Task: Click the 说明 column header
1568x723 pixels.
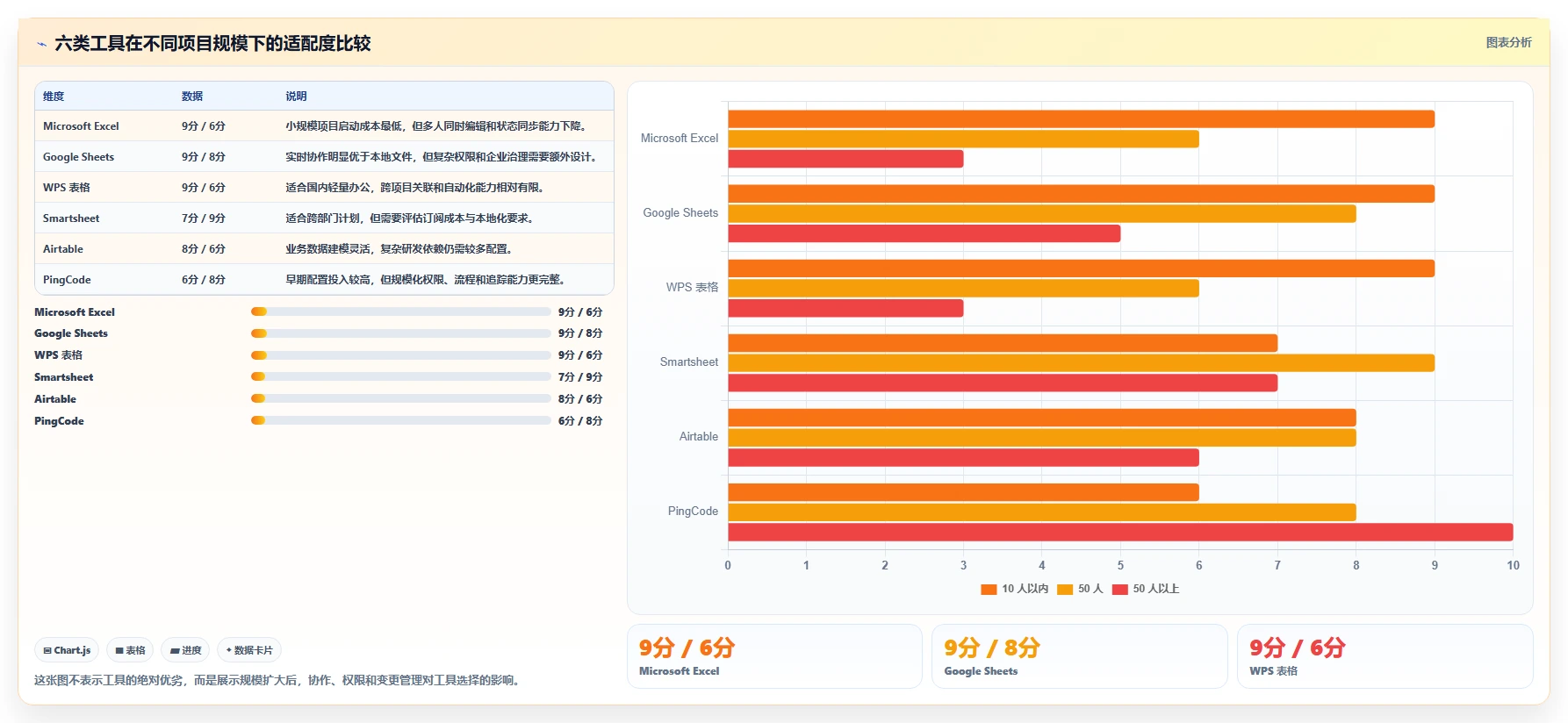Action: coord(296,97)
